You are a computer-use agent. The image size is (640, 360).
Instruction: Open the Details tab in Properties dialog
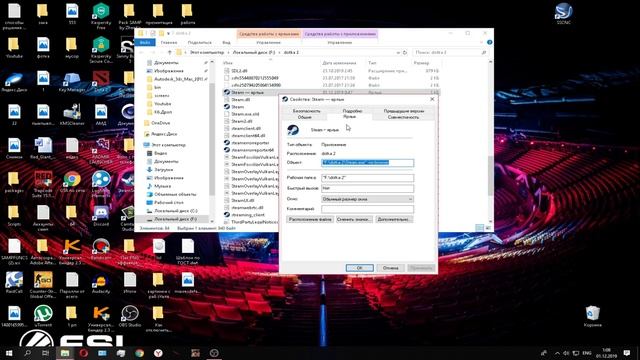click(352, 111)
